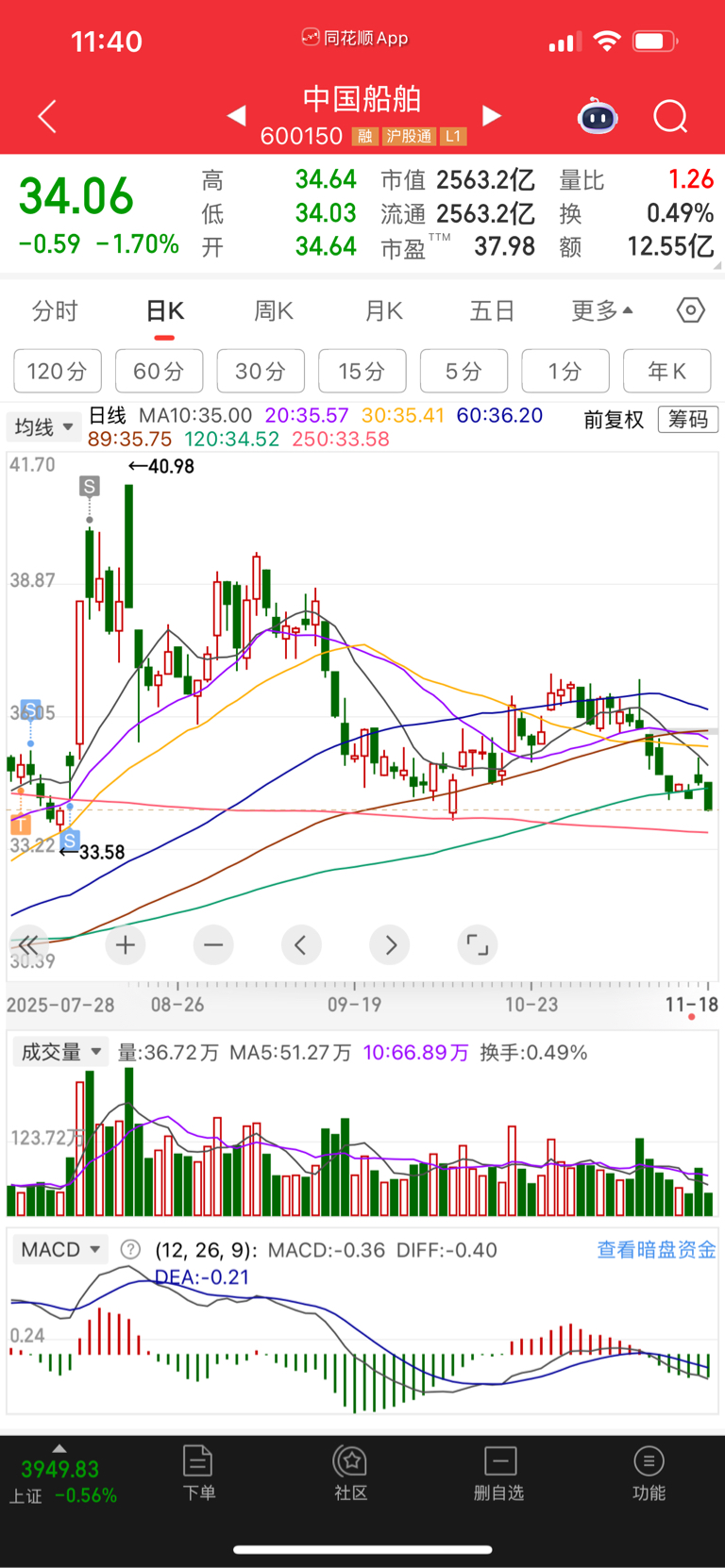Open MACD help question mark icon
This screenshot has height=1568, width=725.
pos(131,1249)
